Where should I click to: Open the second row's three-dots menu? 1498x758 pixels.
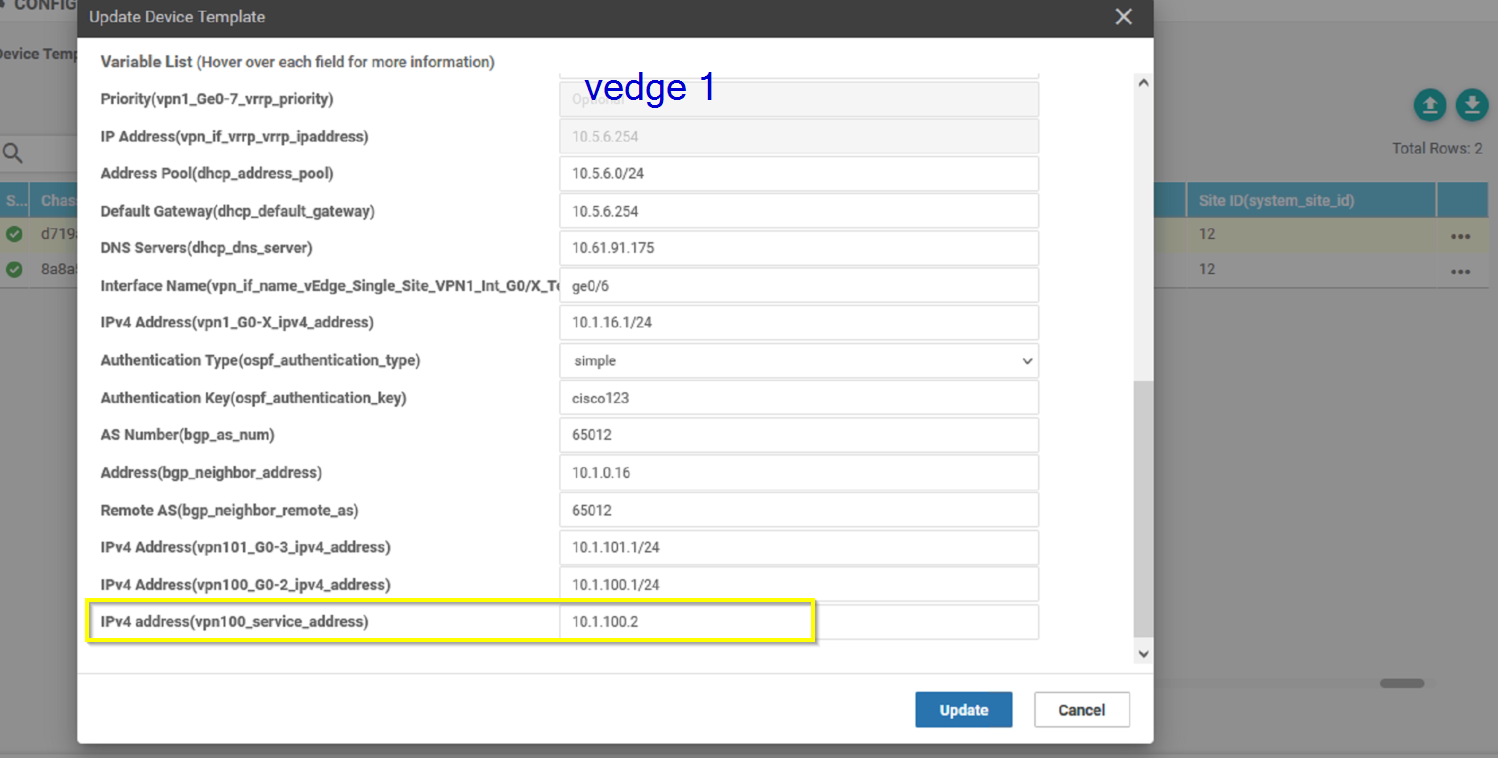tap(1460, 272)
